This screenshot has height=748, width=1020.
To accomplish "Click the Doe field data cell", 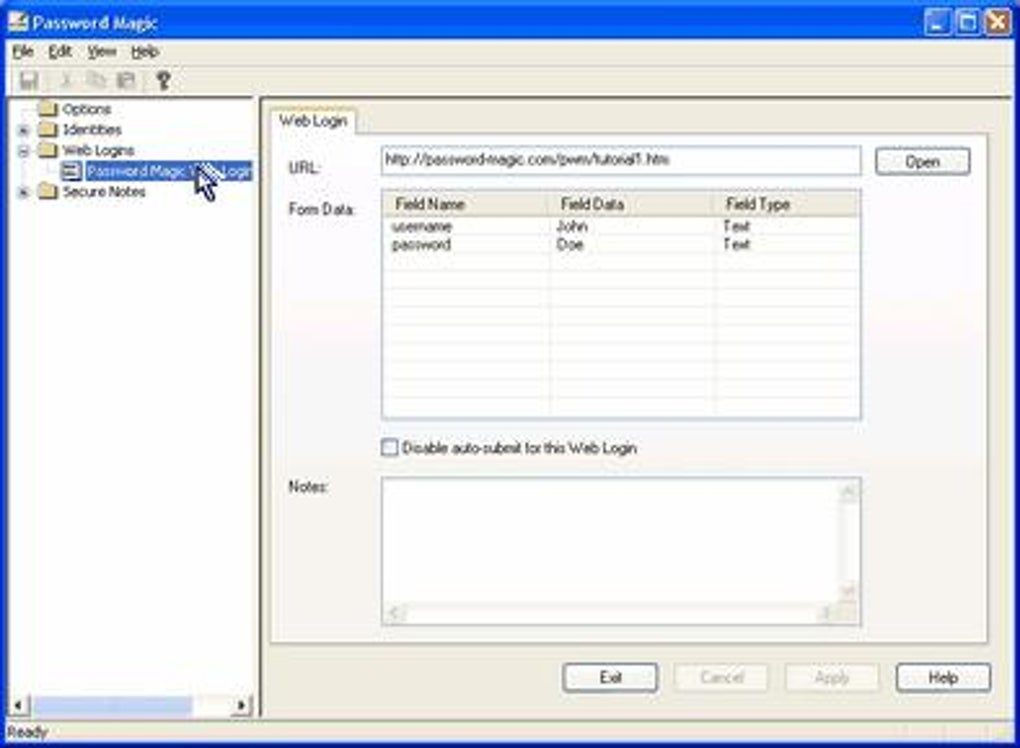I will tap(570, 245).
